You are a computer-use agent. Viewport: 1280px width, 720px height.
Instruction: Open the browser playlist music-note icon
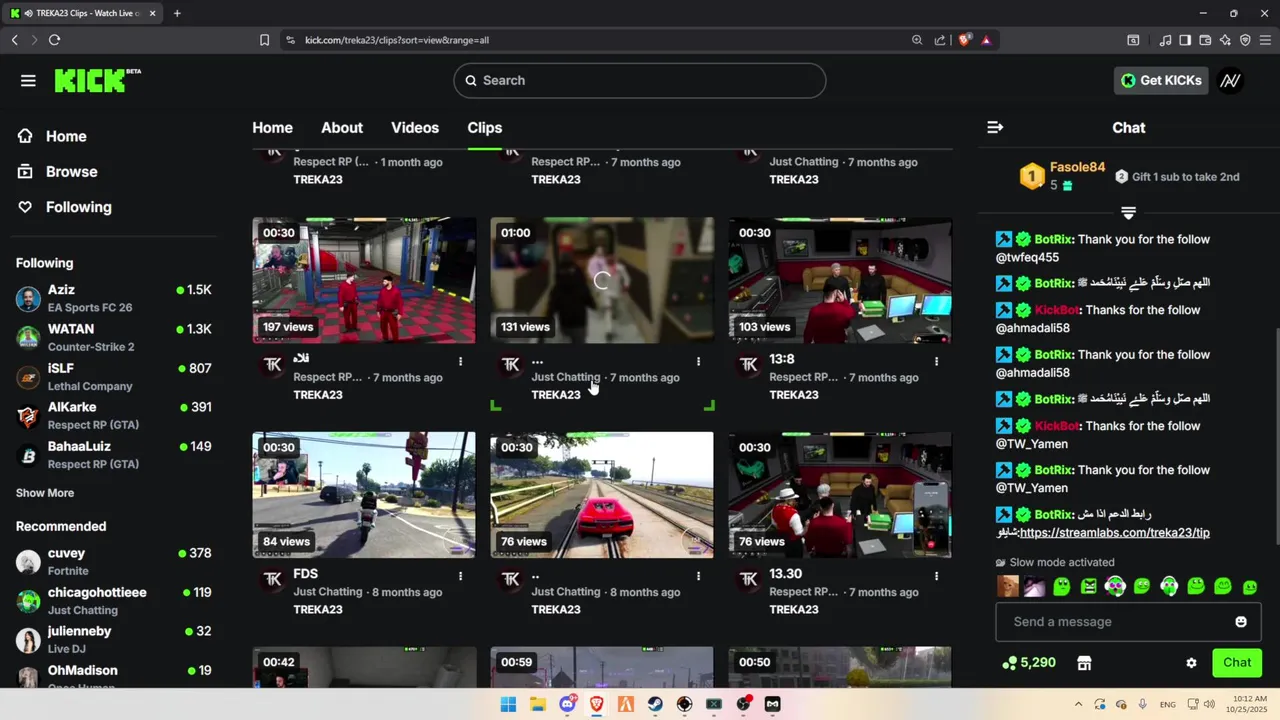(x=1165, y=40)
